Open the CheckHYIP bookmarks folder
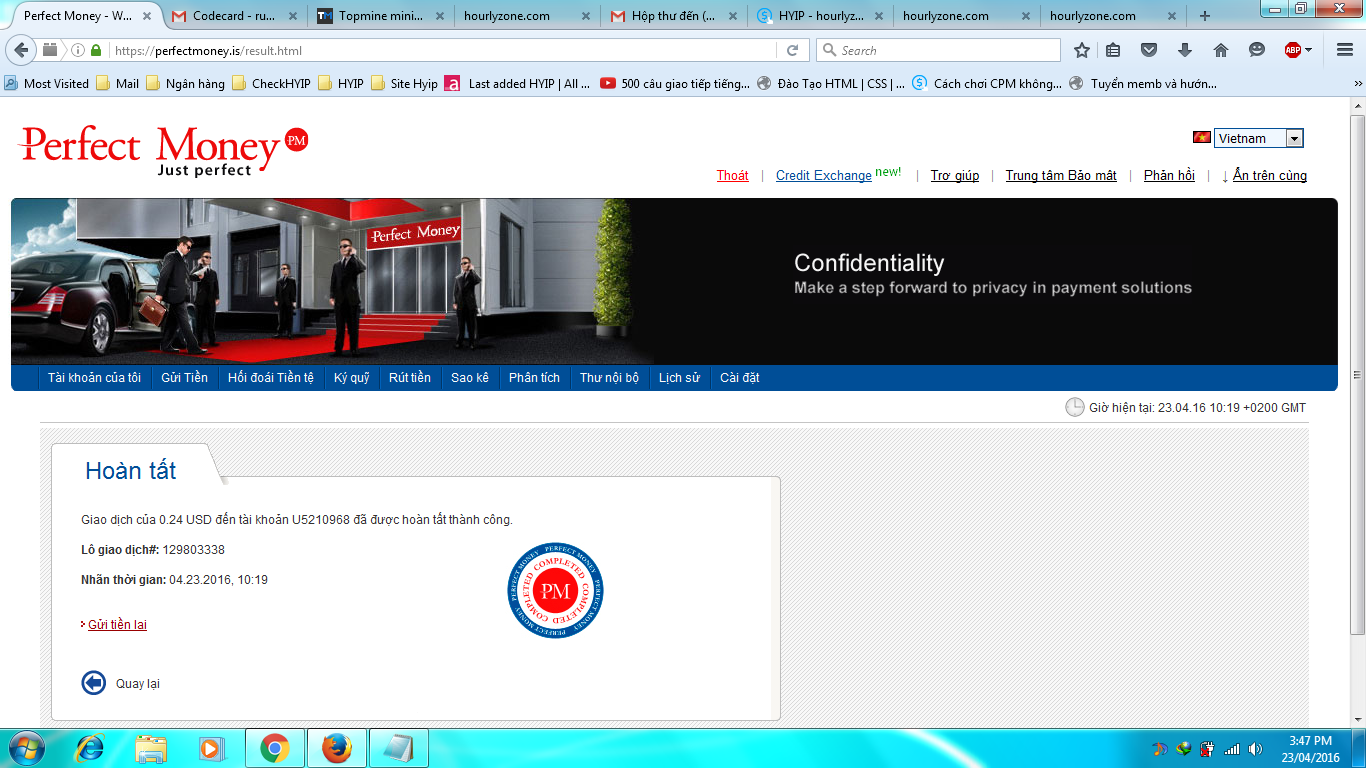 click(x=273, y=84)
